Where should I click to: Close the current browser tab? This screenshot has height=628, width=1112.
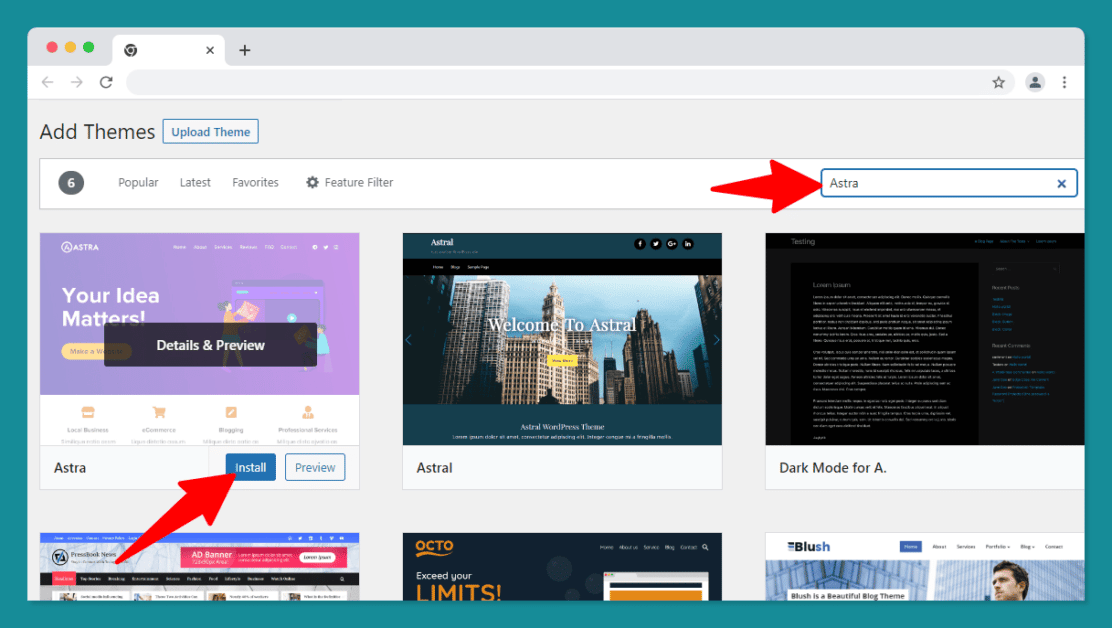tap(210, 50)
